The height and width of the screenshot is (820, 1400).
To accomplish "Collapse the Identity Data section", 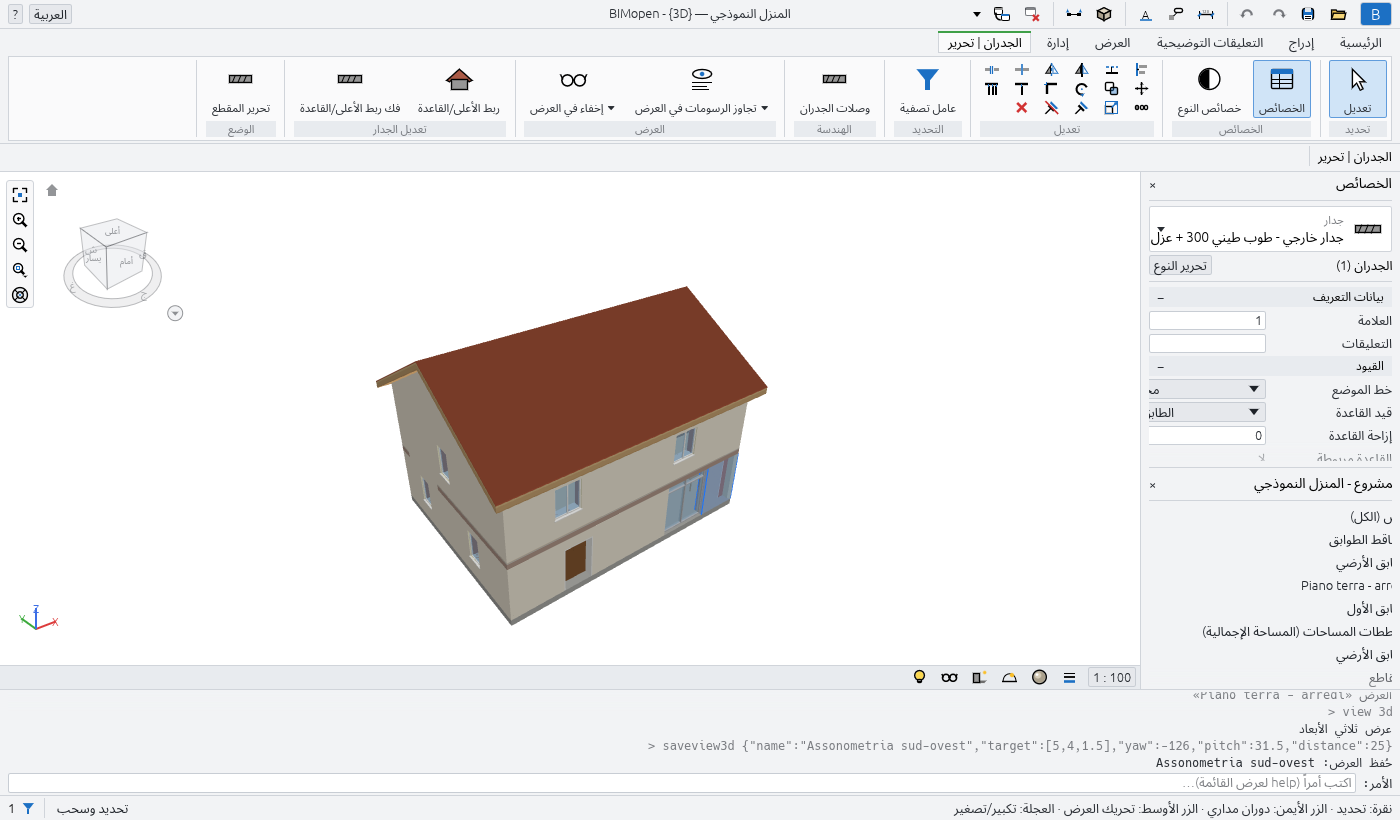I will (x=1160, y=298).
